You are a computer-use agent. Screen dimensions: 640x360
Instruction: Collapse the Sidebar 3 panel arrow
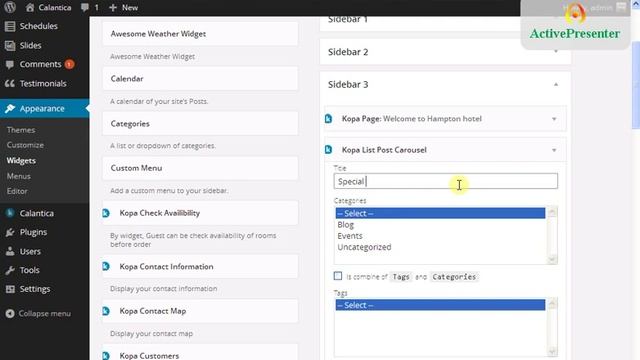[556, 84]
